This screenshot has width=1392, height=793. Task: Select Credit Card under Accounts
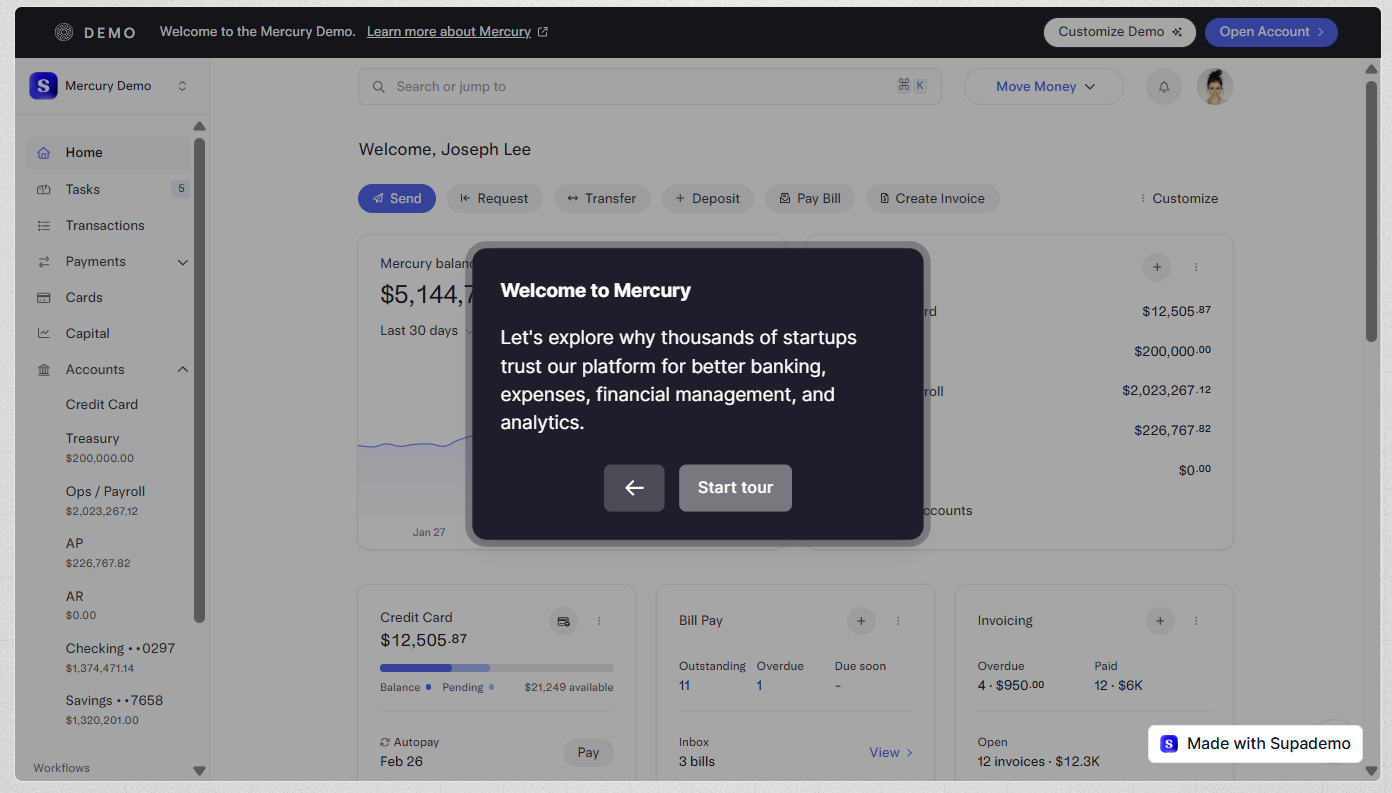(102, 404)
